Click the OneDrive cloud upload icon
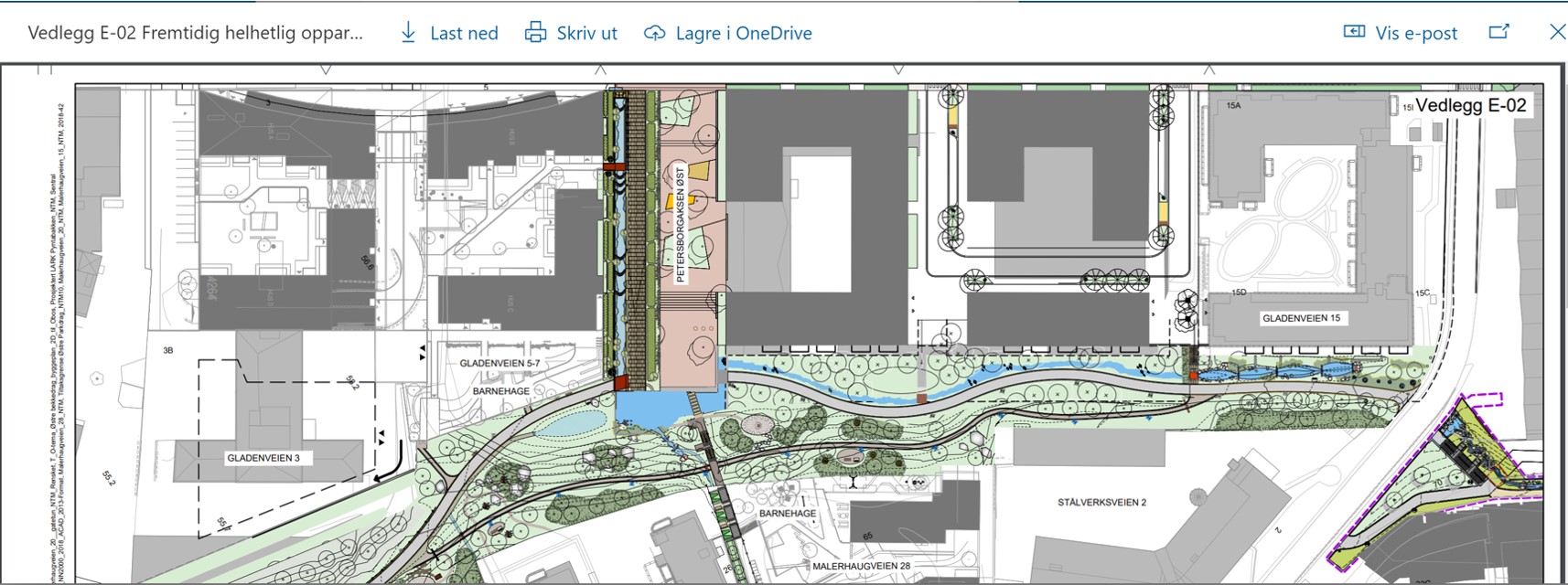The image size is (1568, 585). (x=654, y=33)
